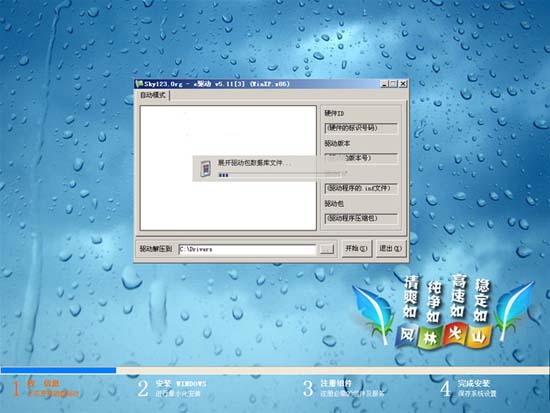Select step 2 安装 WINDOWS

click(172, 388)
